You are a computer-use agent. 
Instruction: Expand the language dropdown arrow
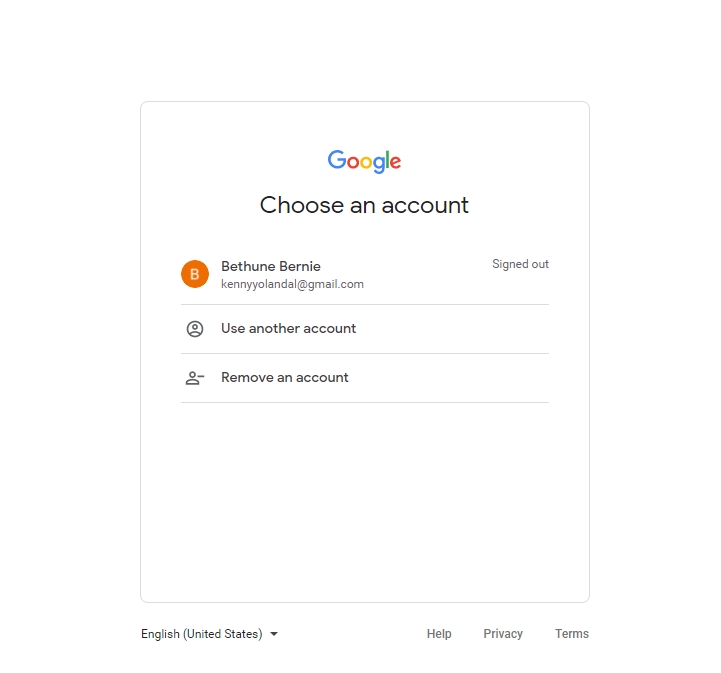(274, 634)
